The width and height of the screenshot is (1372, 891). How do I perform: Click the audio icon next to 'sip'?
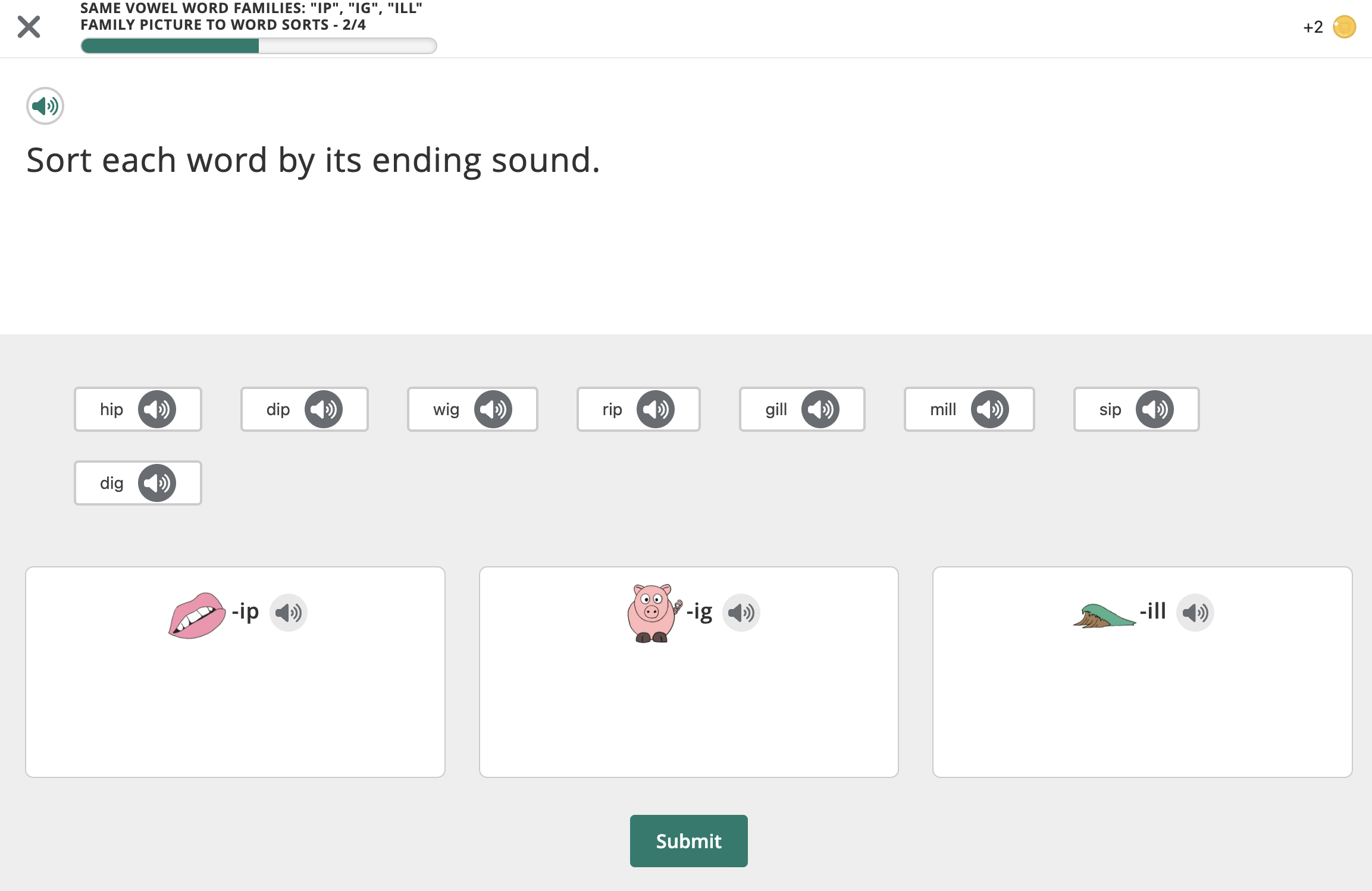click(1155, 409)
